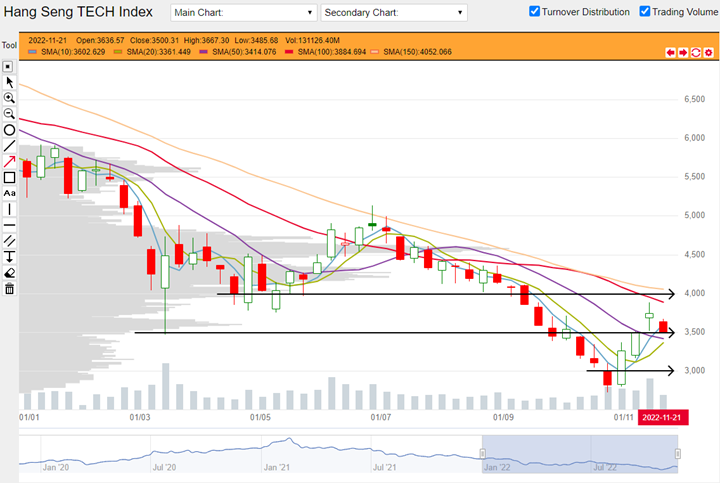Click the left handle of range navigator
The height and width of the screenshot is (483, 720).
[483, 454]
